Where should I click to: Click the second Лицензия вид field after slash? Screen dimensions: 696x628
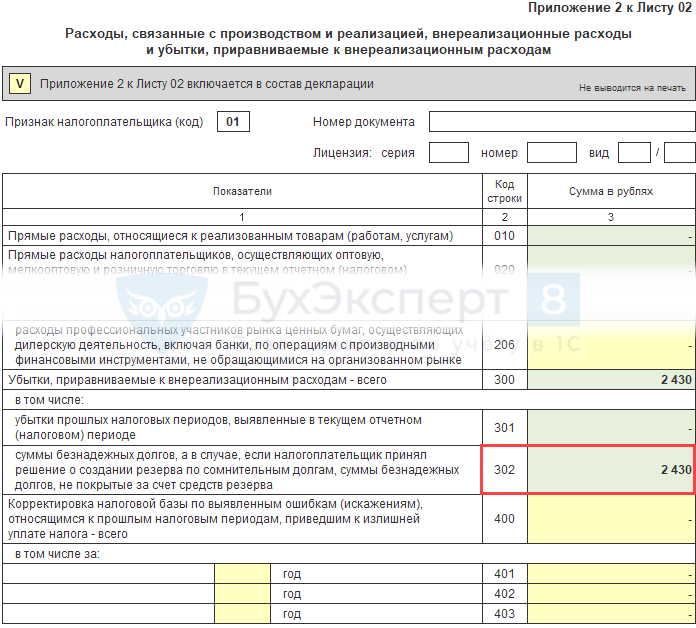(680, 153)
